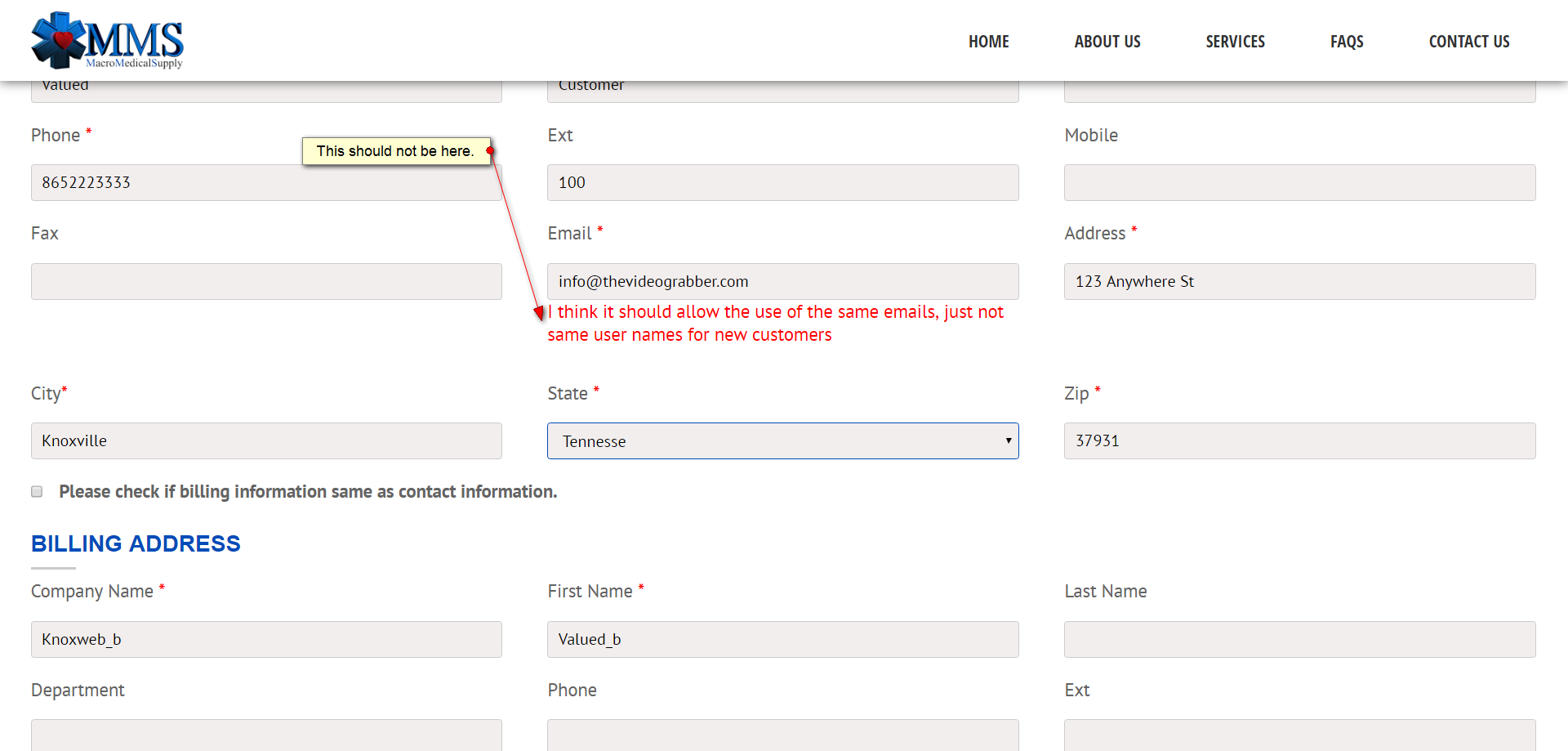Open the SERVICES navigation link

point(1235,42)
